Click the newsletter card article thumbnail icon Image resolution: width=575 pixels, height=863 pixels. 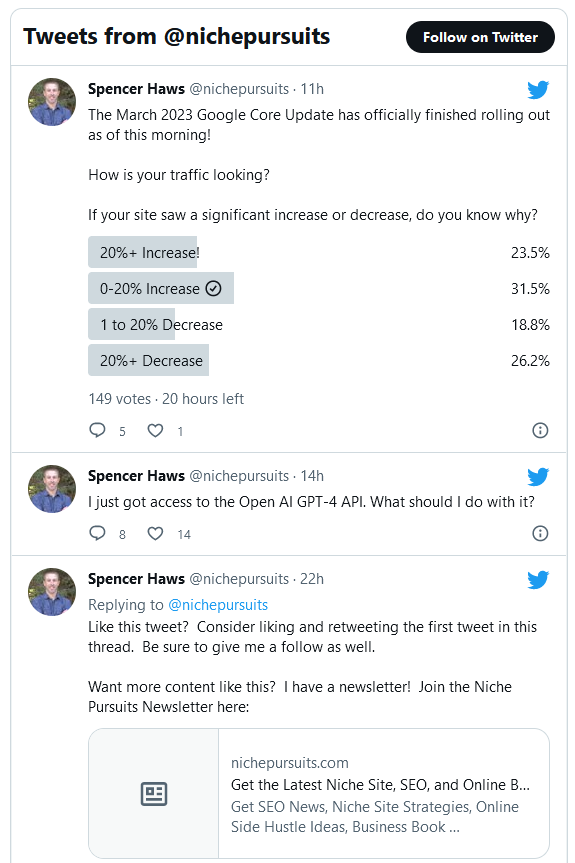coord(154,794)
